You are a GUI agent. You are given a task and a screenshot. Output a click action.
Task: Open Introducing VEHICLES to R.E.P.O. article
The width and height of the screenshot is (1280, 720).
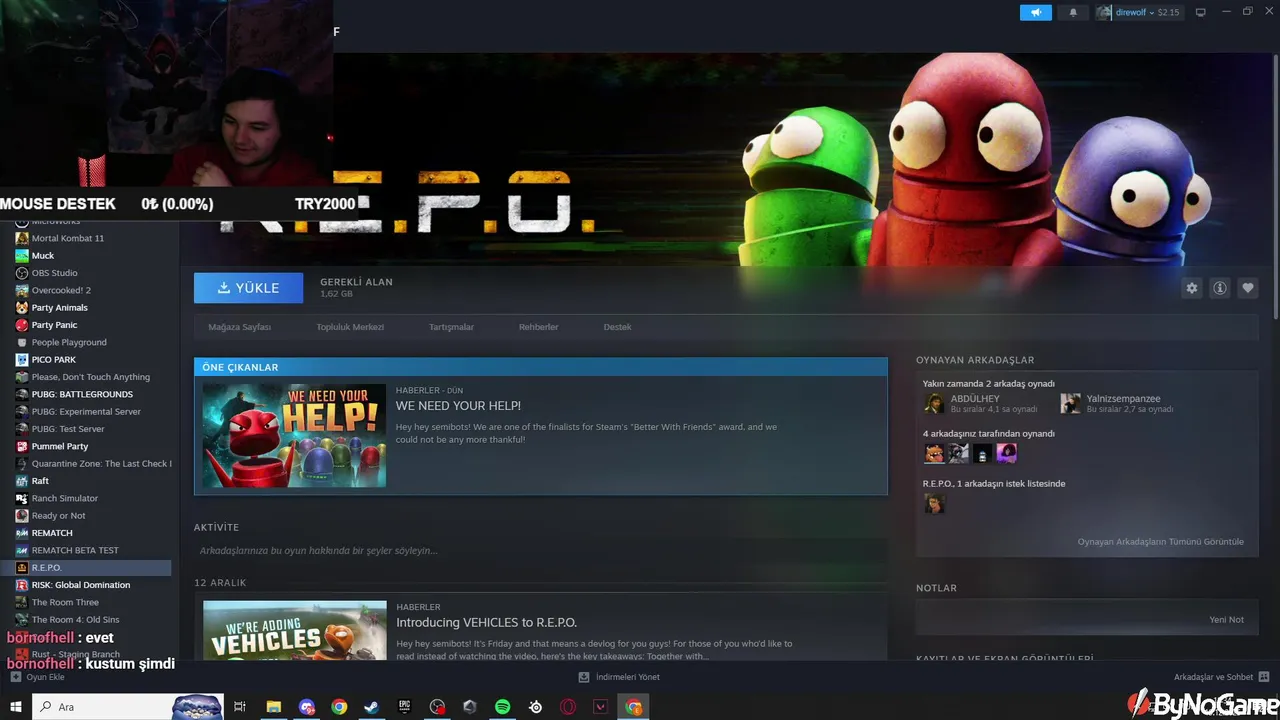(x=486, y=622)
